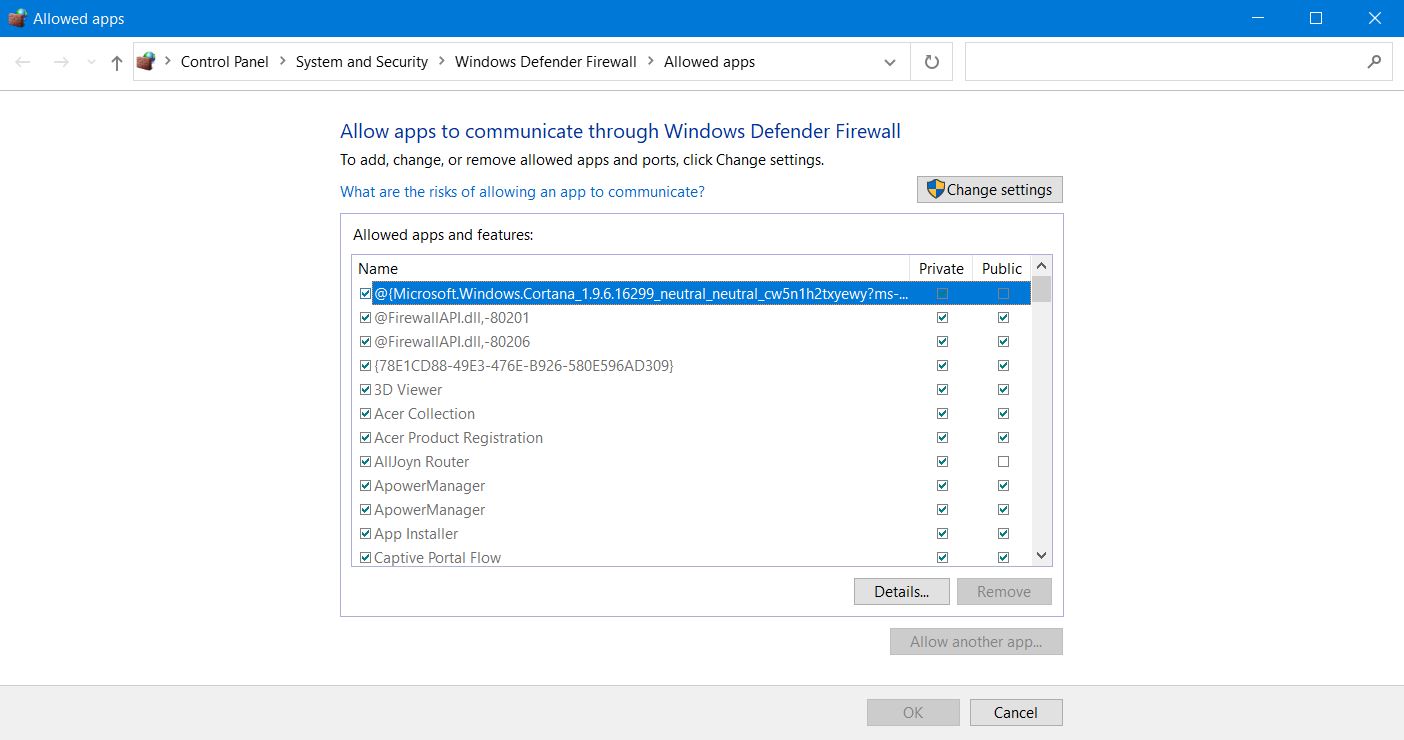Screen dimensions: 1404x740
Task: Click the Public column header
Action: [x=1002, y=269]
